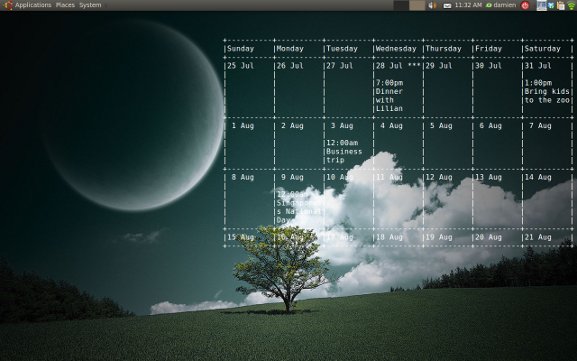Click the green wireless network icon

tap(571, 5)
